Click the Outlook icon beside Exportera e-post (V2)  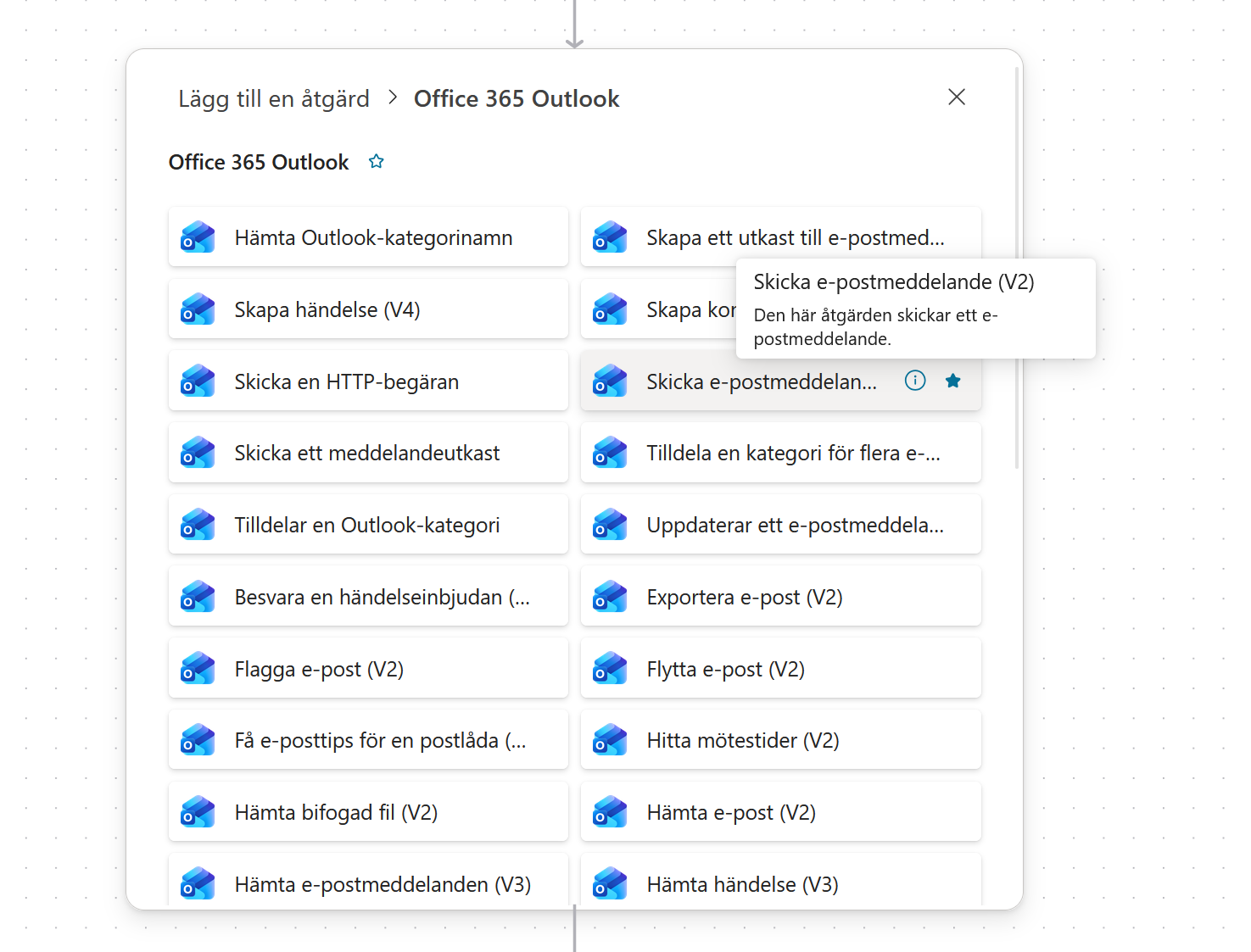click(x=610, y=597)
